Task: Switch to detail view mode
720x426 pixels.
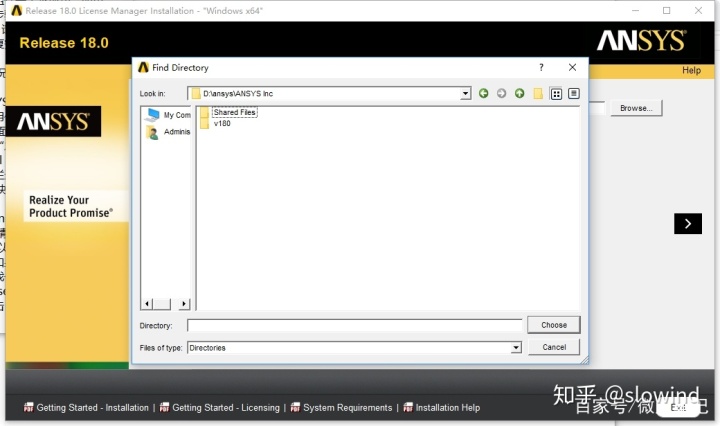Action: [574, 94]
